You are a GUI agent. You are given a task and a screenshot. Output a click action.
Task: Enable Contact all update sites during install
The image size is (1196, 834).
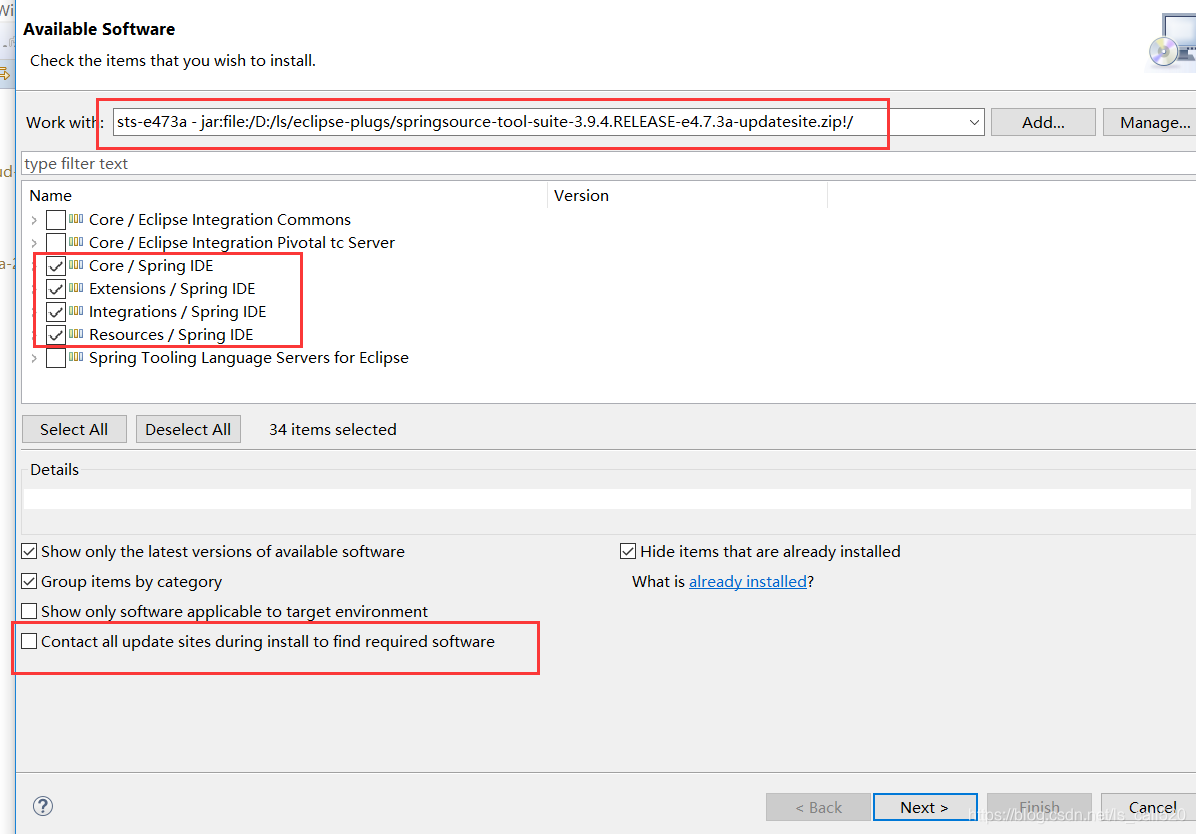coord(29,641)
